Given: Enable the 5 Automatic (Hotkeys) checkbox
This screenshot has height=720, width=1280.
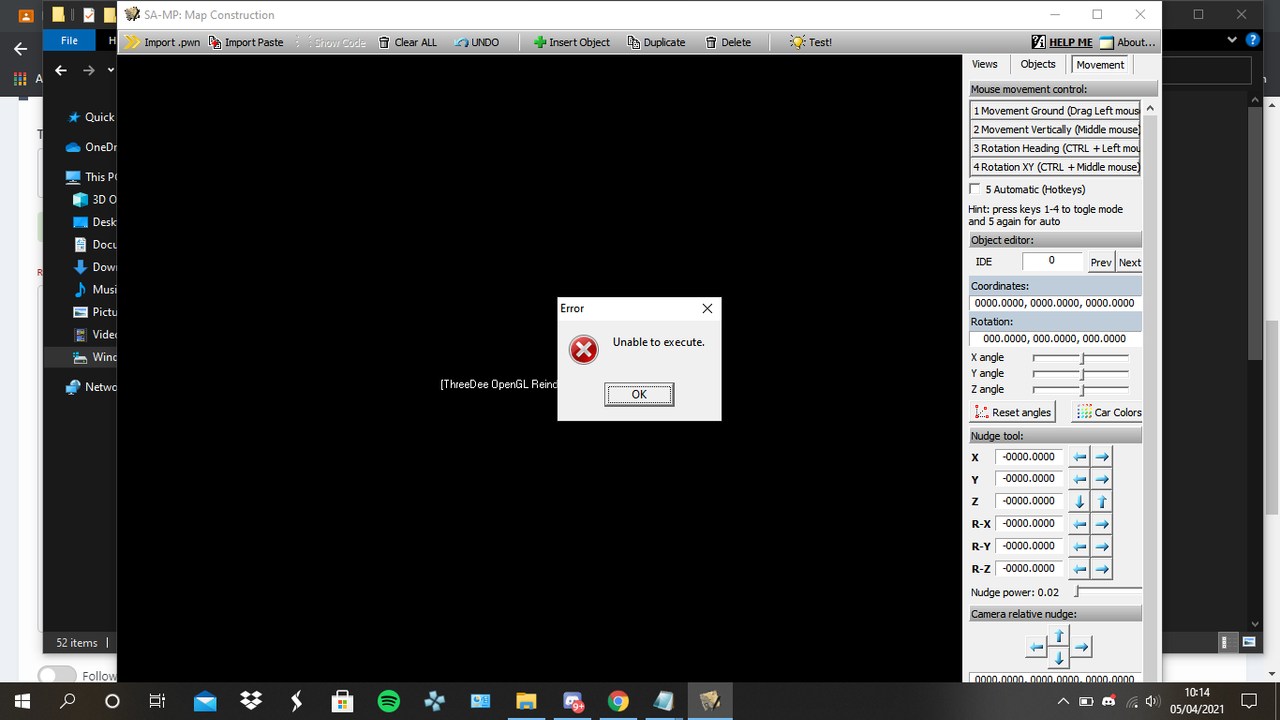Looking at the screenshot, I should [975, 189].
